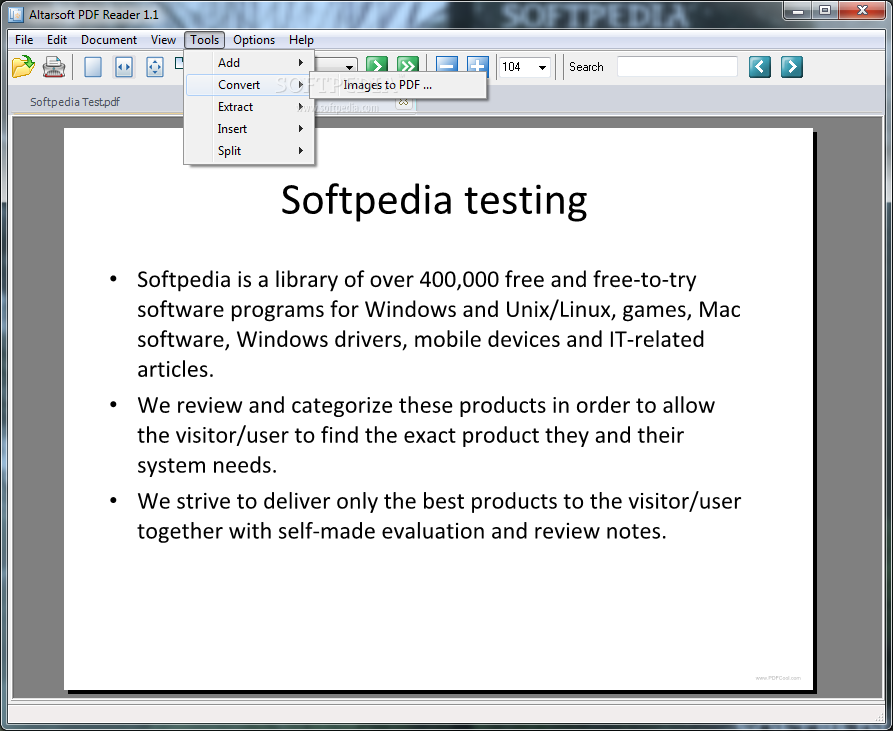This screenshot has width=893, height=731.
Task: Select the fit width view icon
Action: tap(124, 67)
